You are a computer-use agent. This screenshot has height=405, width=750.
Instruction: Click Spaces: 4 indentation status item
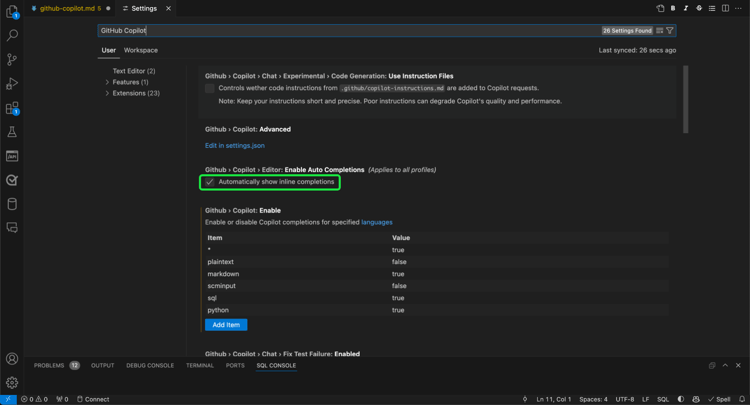pos(593,399)
